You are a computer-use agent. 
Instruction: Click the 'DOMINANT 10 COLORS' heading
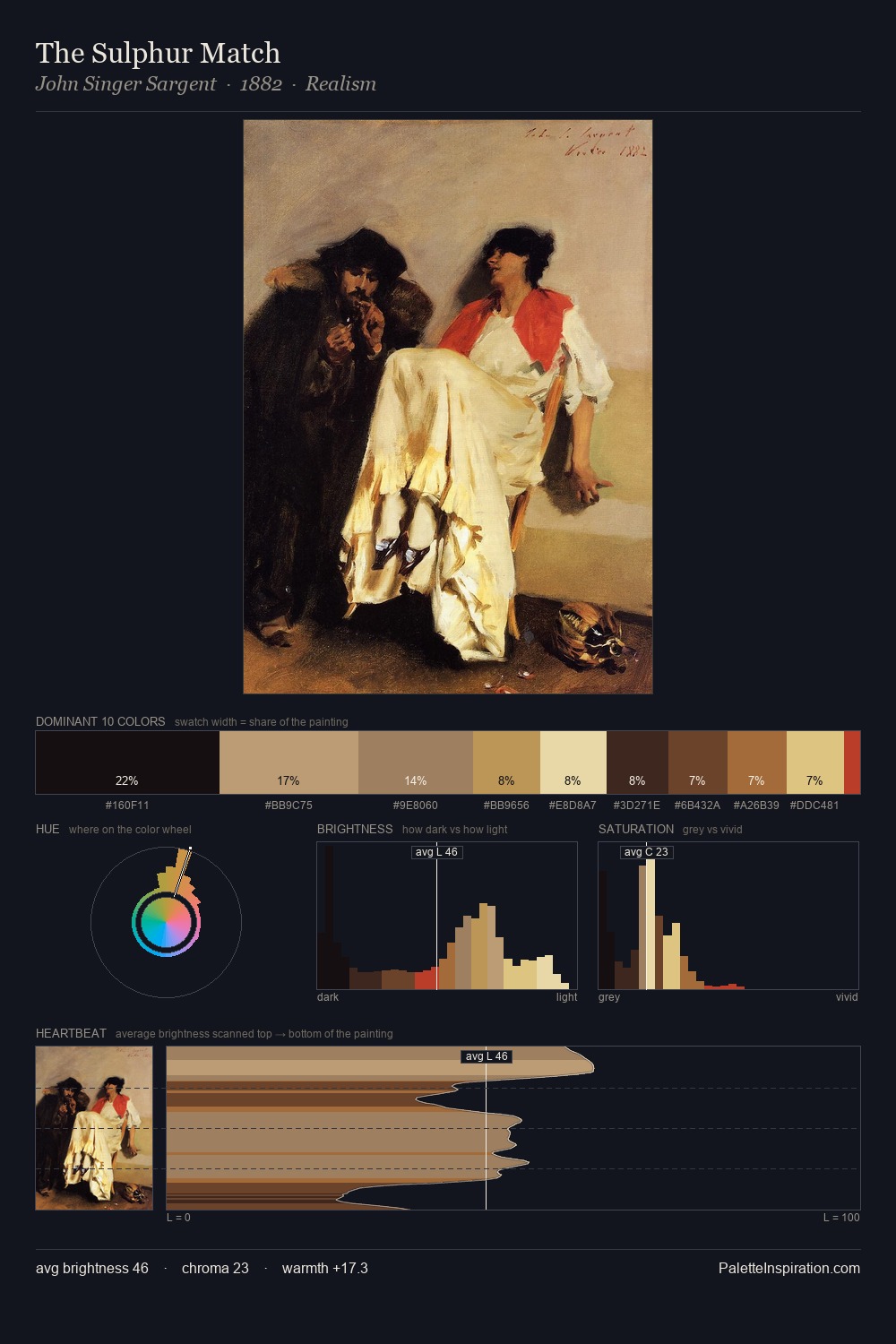tap(100, 721)
